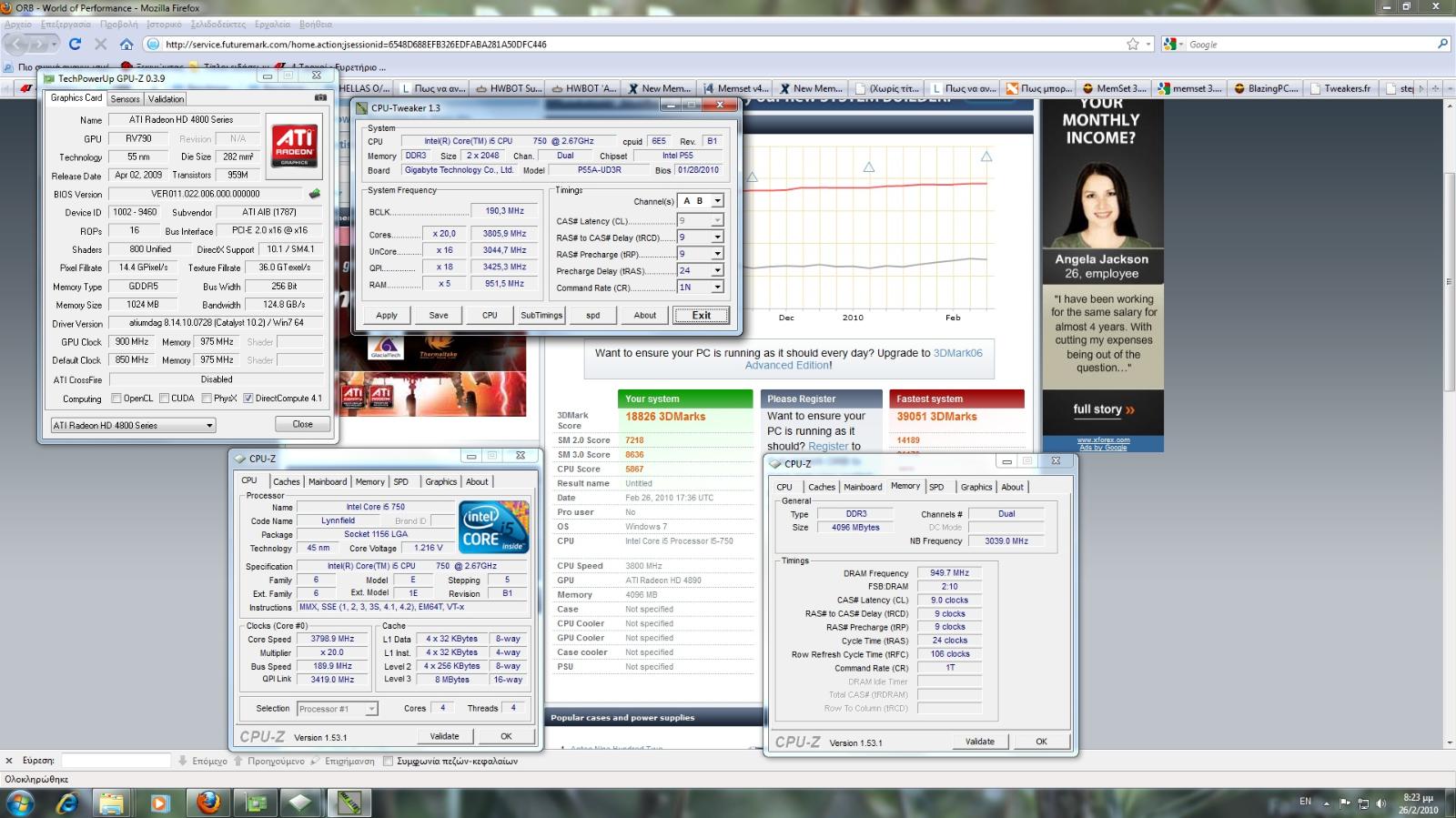
Task: Open the CAS# Latency (CL) dropdown
Action: click(x=717, y=220)
